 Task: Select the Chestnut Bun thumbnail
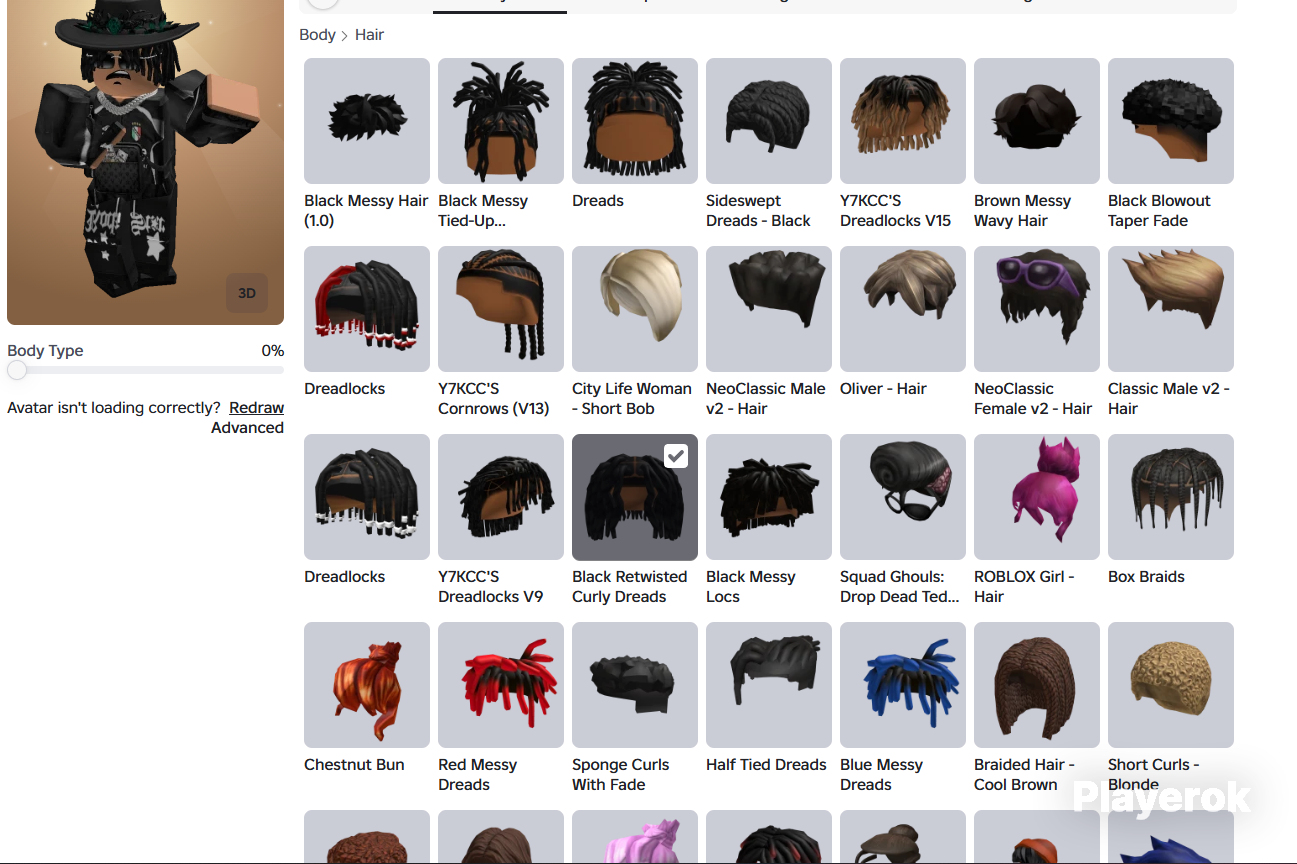click(x=367, y=685)
